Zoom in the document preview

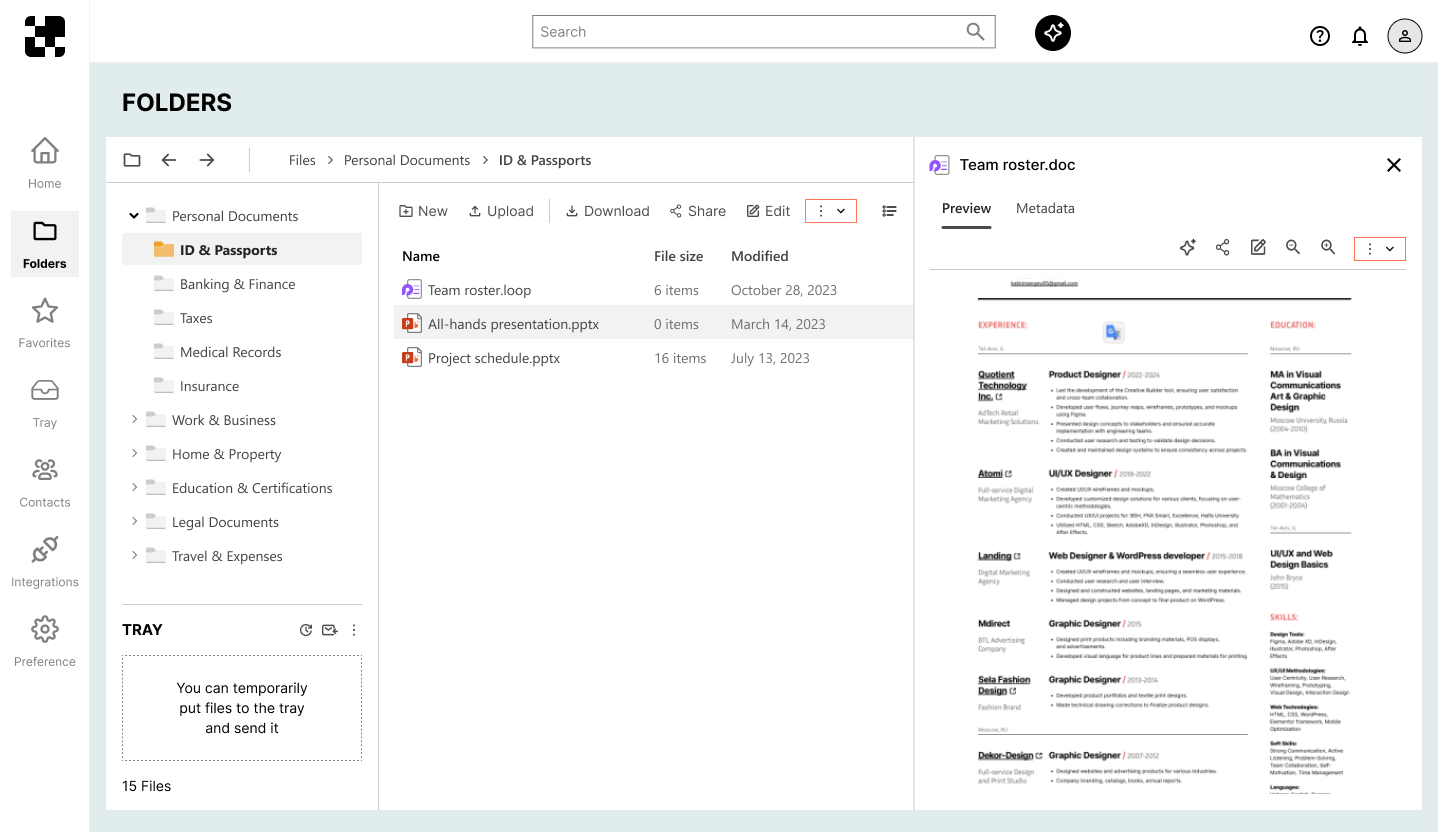pyautogui.click(x=1328, y=248)
